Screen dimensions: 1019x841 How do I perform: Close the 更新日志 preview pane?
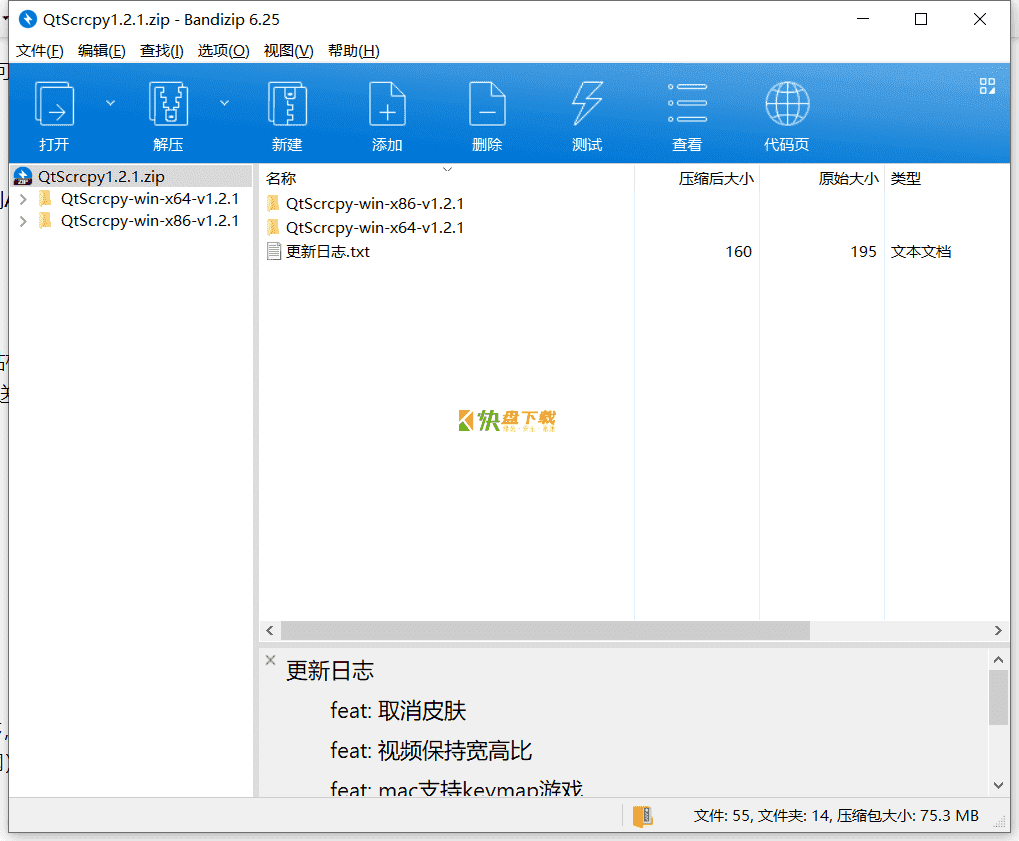pos(270,660)
